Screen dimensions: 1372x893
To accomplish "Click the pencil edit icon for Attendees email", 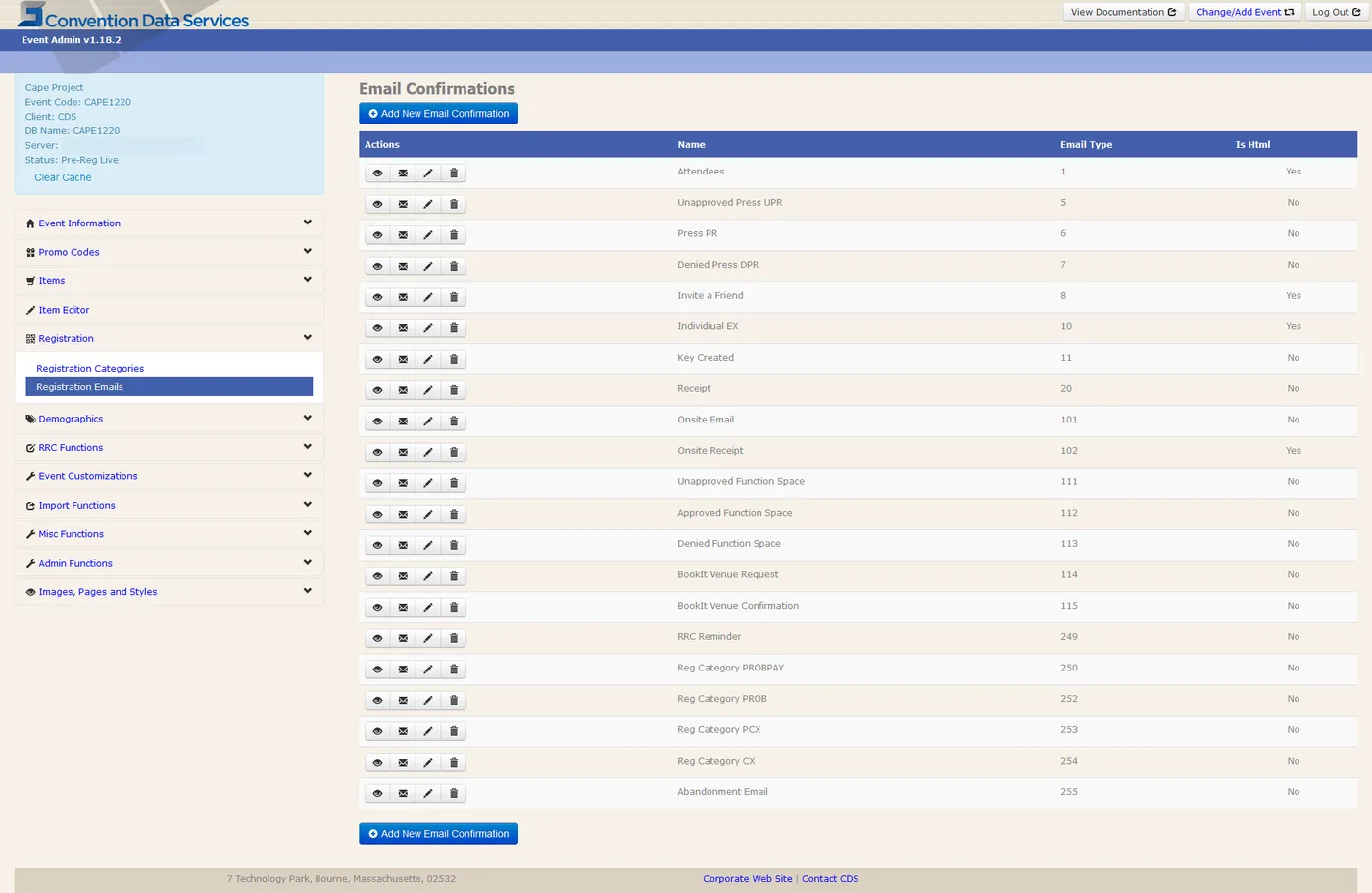I will tap(428, 174).
